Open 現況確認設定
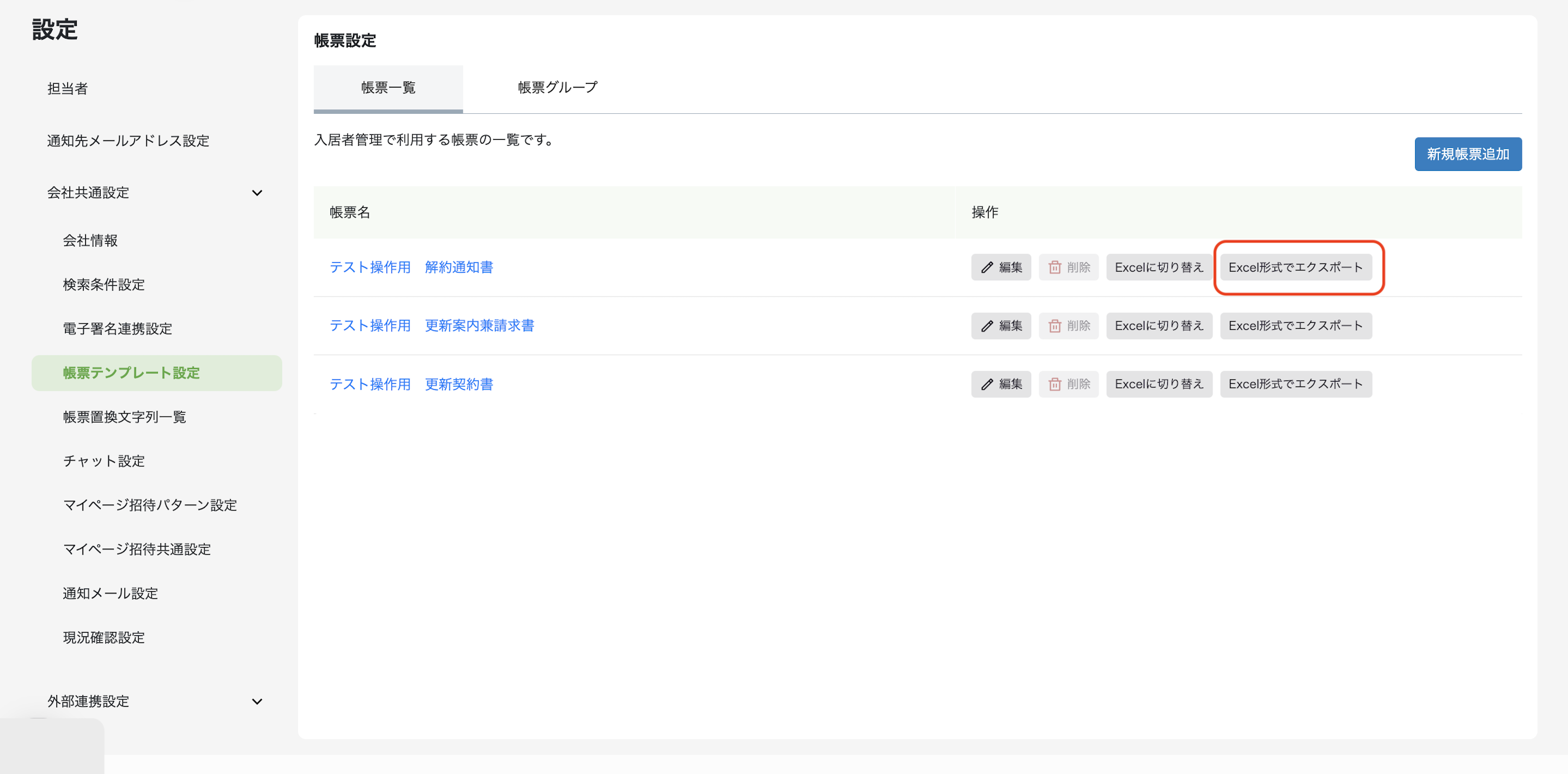Screen dimensions: 1568x774 click(104, 638)
